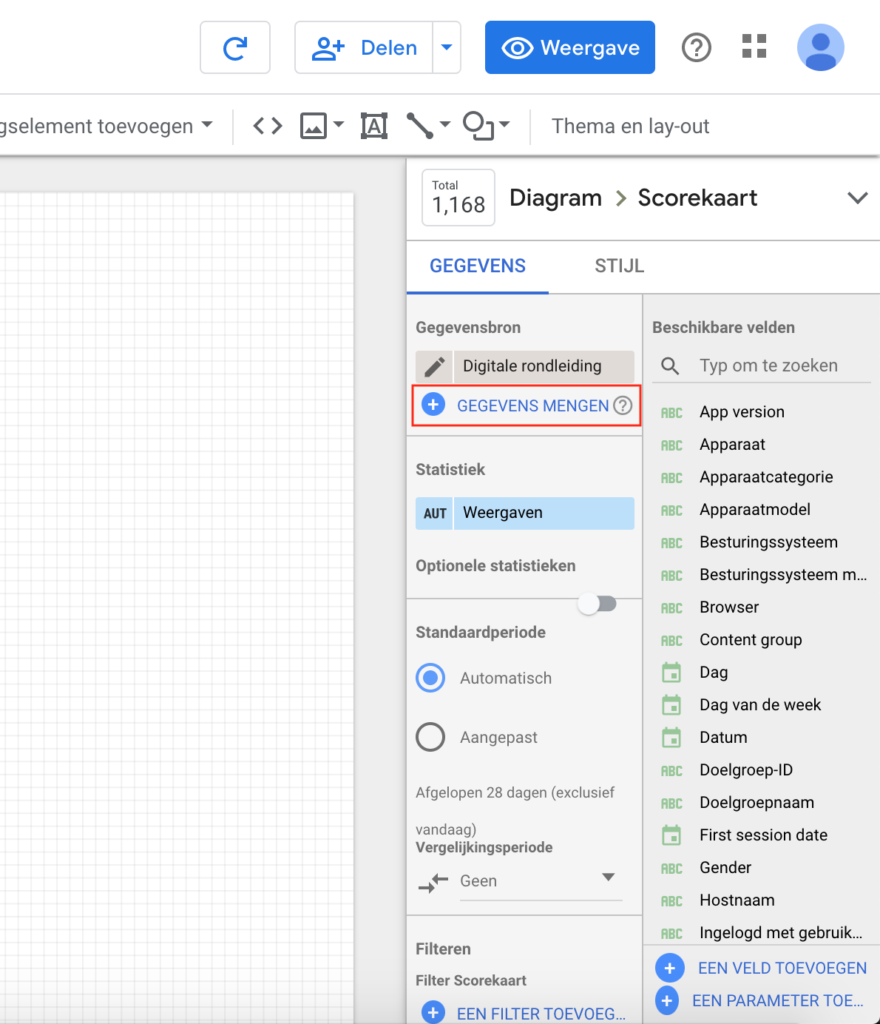The image size is (880, 1024).
Task: Select the text box tool icon
Action: pos(374,126)
